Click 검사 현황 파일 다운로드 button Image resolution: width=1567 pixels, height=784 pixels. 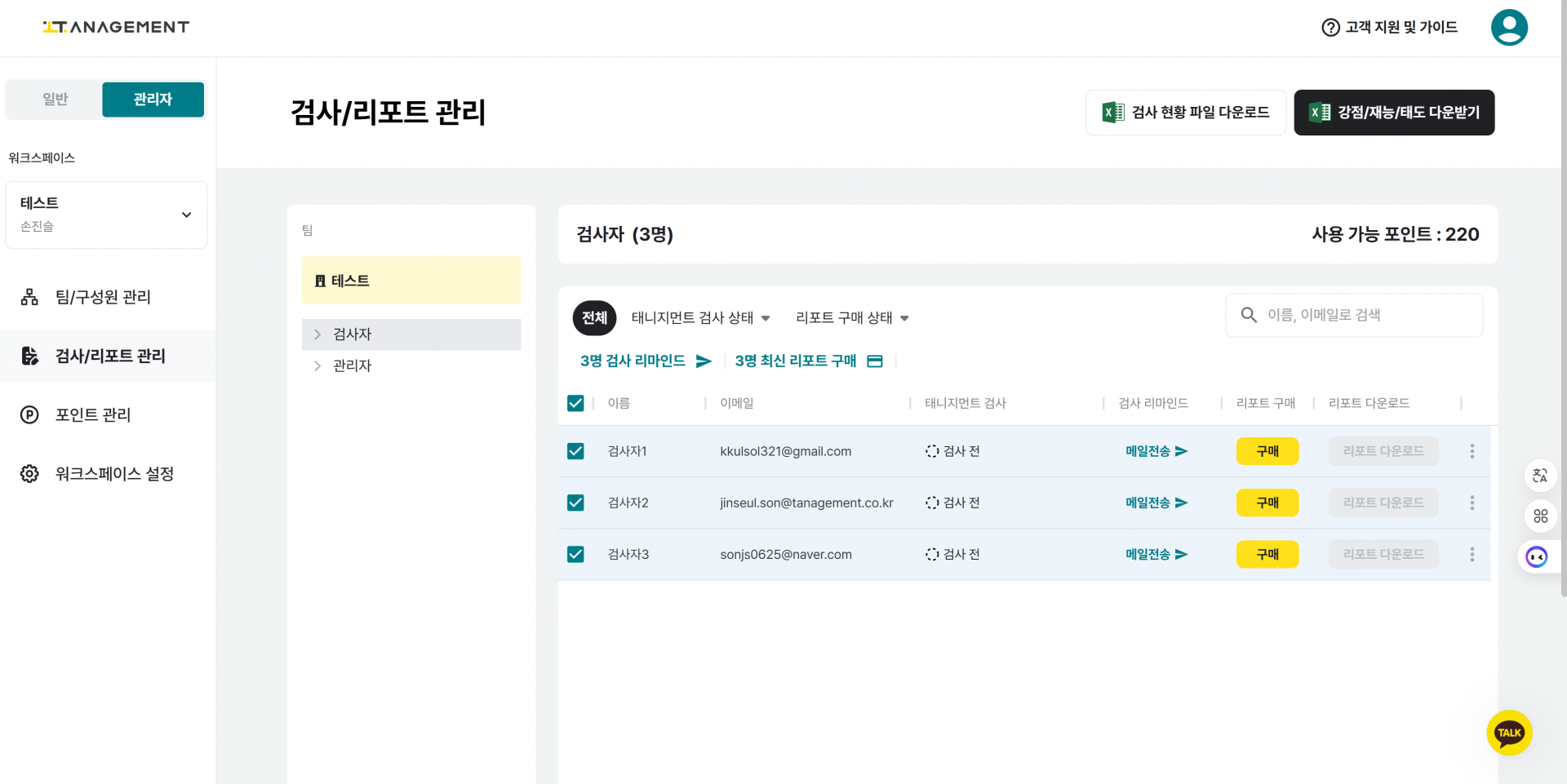tap(1185, 113)
